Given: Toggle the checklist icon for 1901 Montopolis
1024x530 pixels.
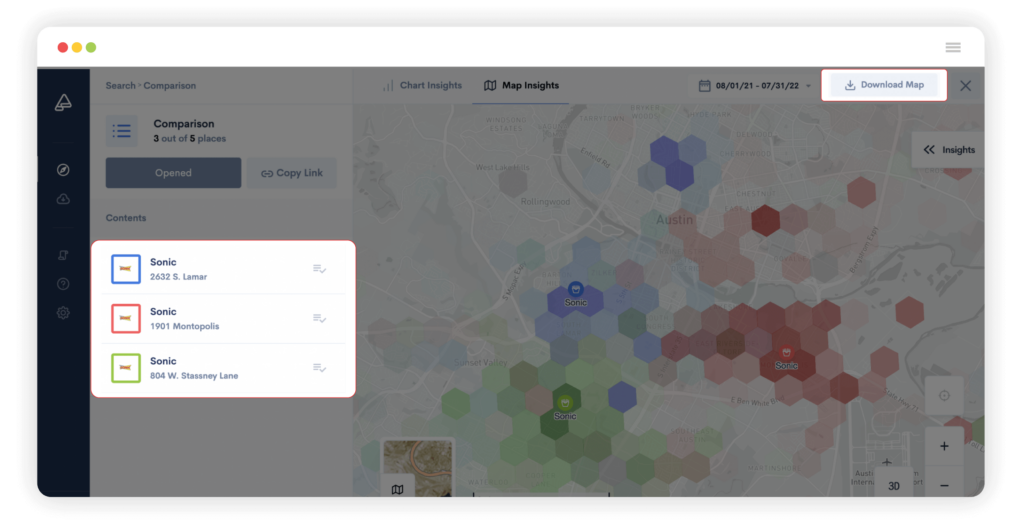Looking at the screenshot, I should (x=319, y=319).
